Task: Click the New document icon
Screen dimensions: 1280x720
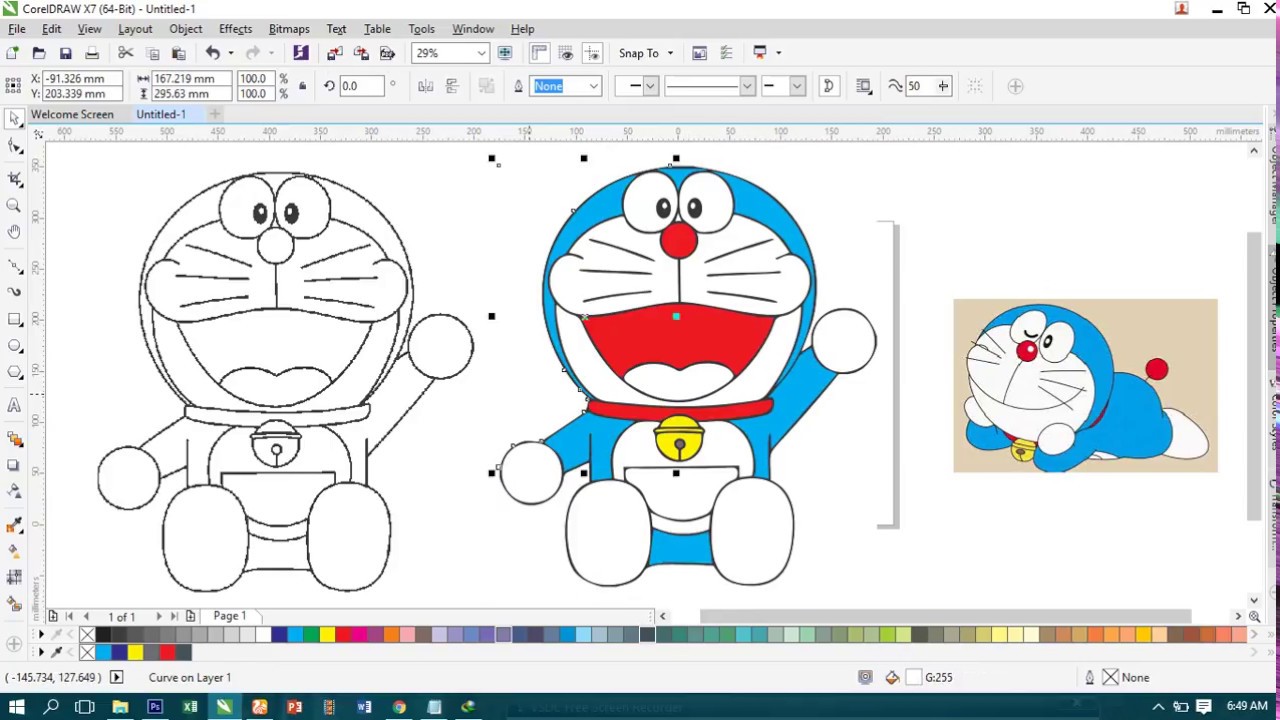Action: (12, 53)
